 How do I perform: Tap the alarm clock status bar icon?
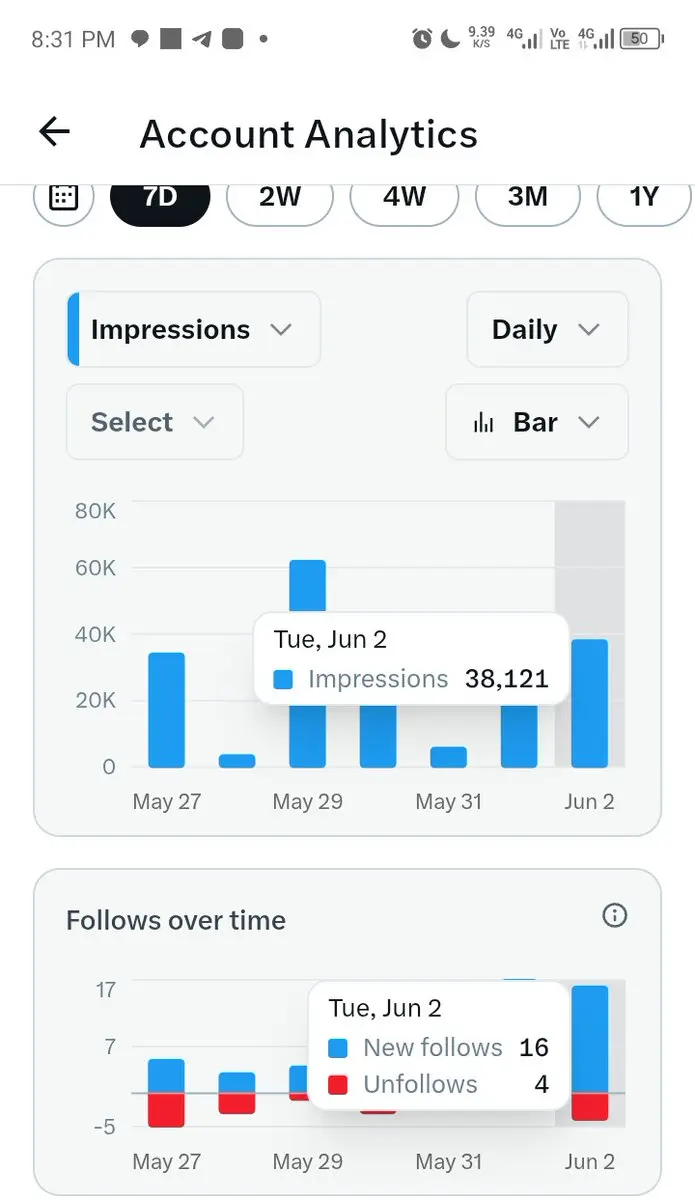tap(422, 39)
